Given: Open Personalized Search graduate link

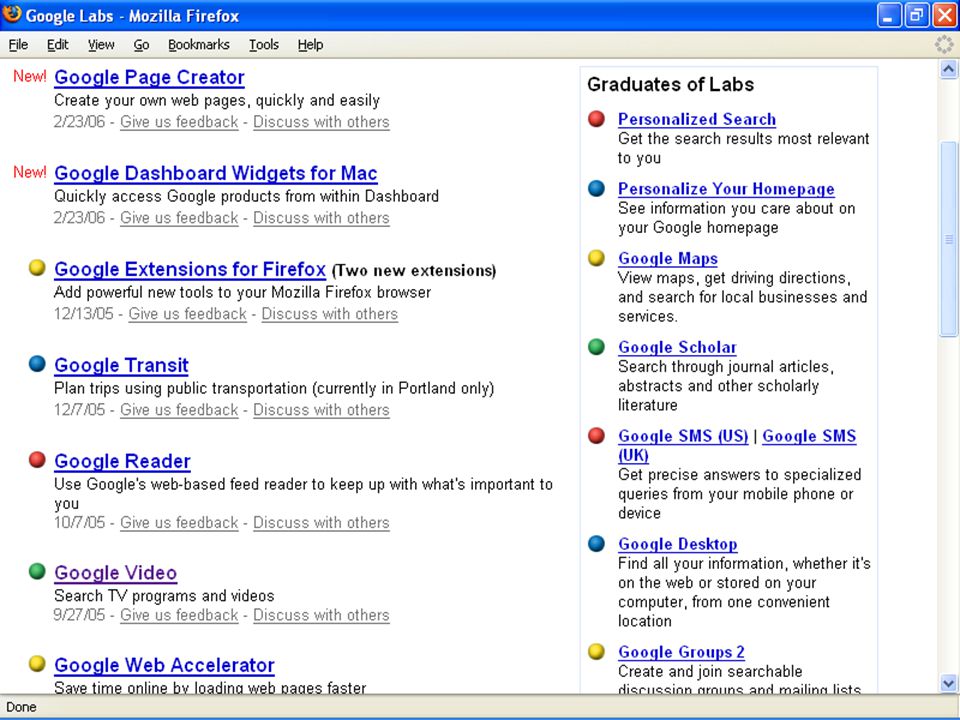Looking at the screenshot, I should pyautogui.click(x=697, y=119).
